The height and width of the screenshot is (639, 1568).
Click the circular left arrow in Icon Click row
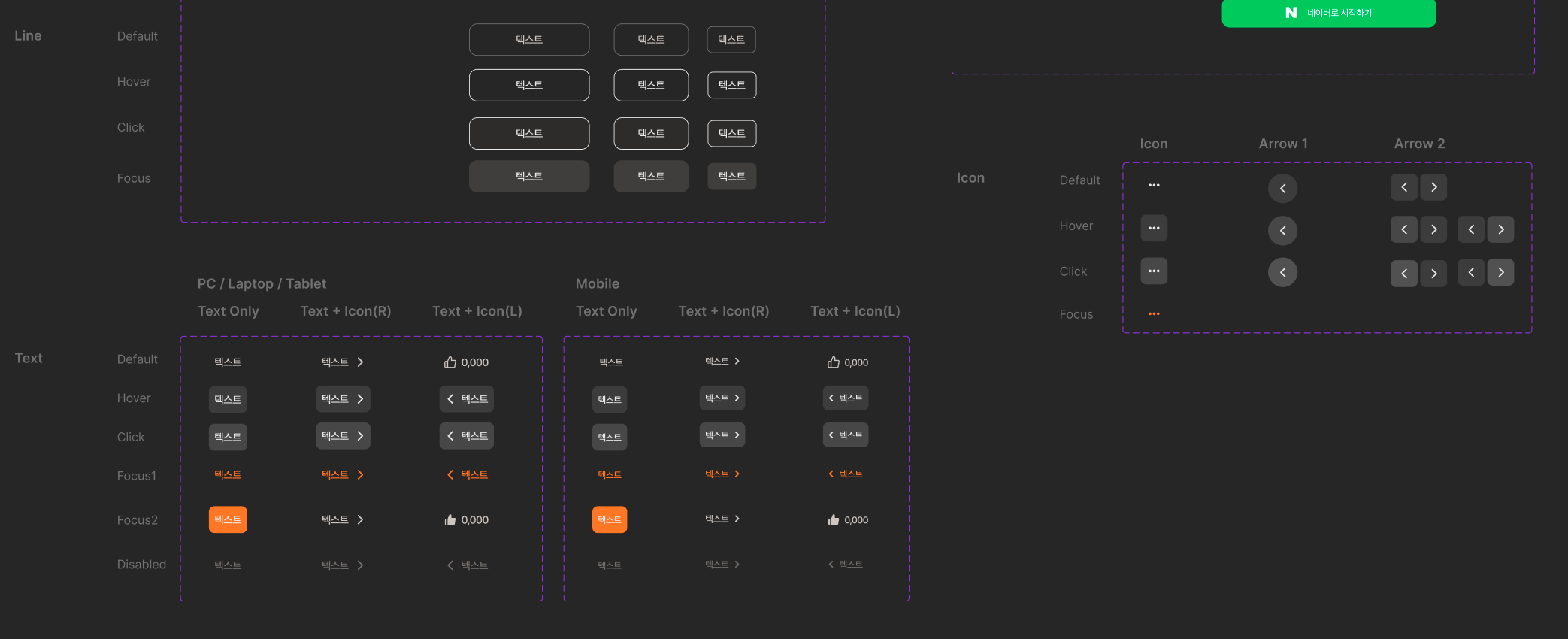[x=1282, y=272]
